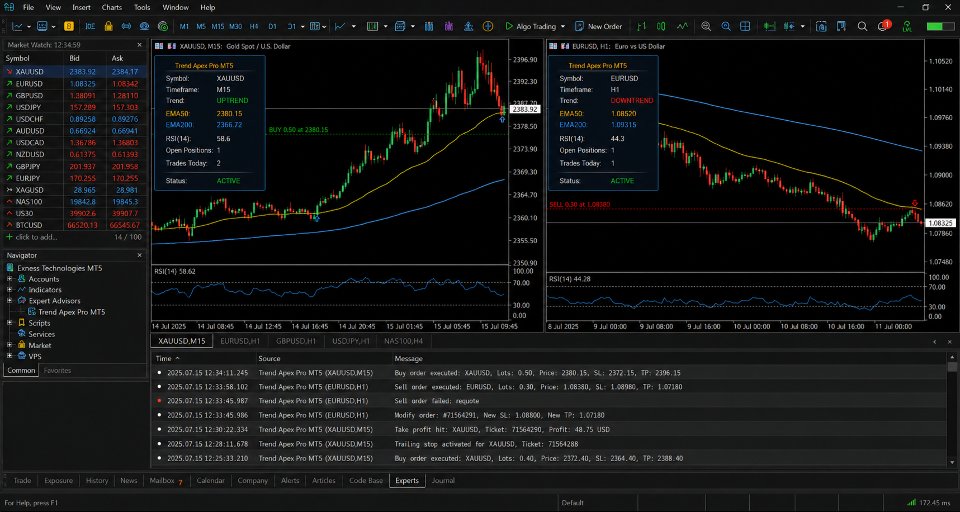Click the zoom out magnifier icon
960x512 pixels.
point(706,26)
